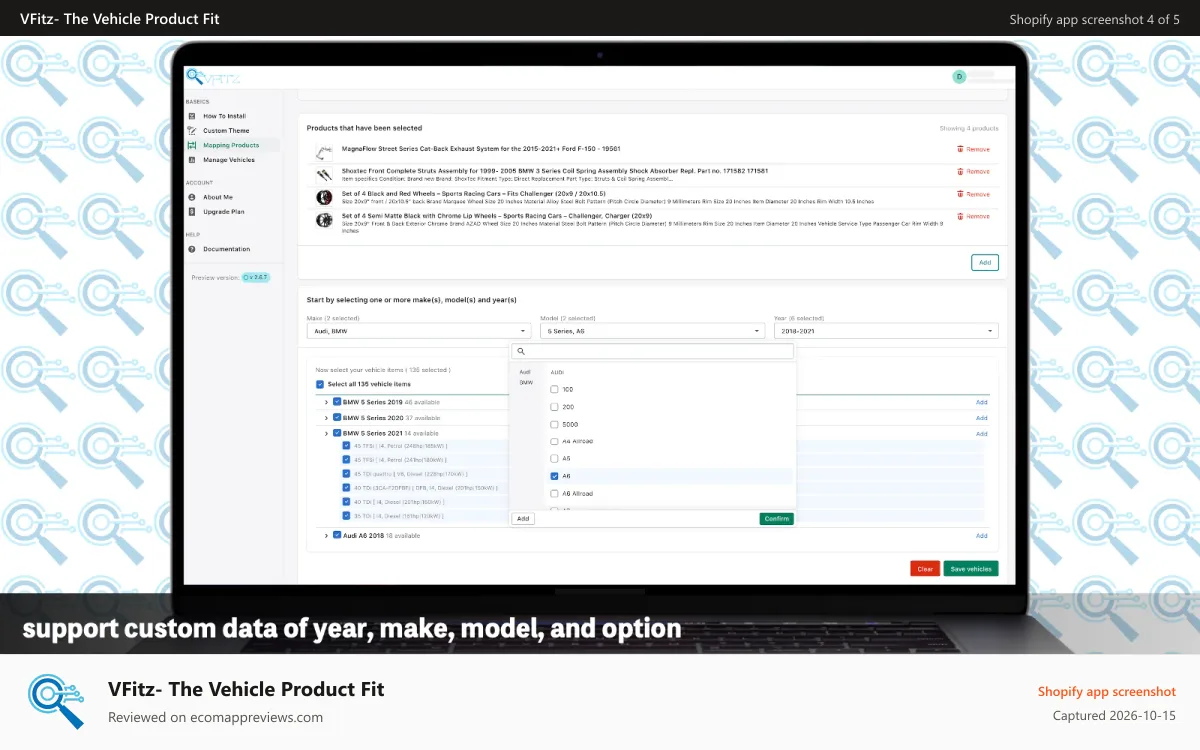Click the Add button below the selected products

(x=984, y=262)
